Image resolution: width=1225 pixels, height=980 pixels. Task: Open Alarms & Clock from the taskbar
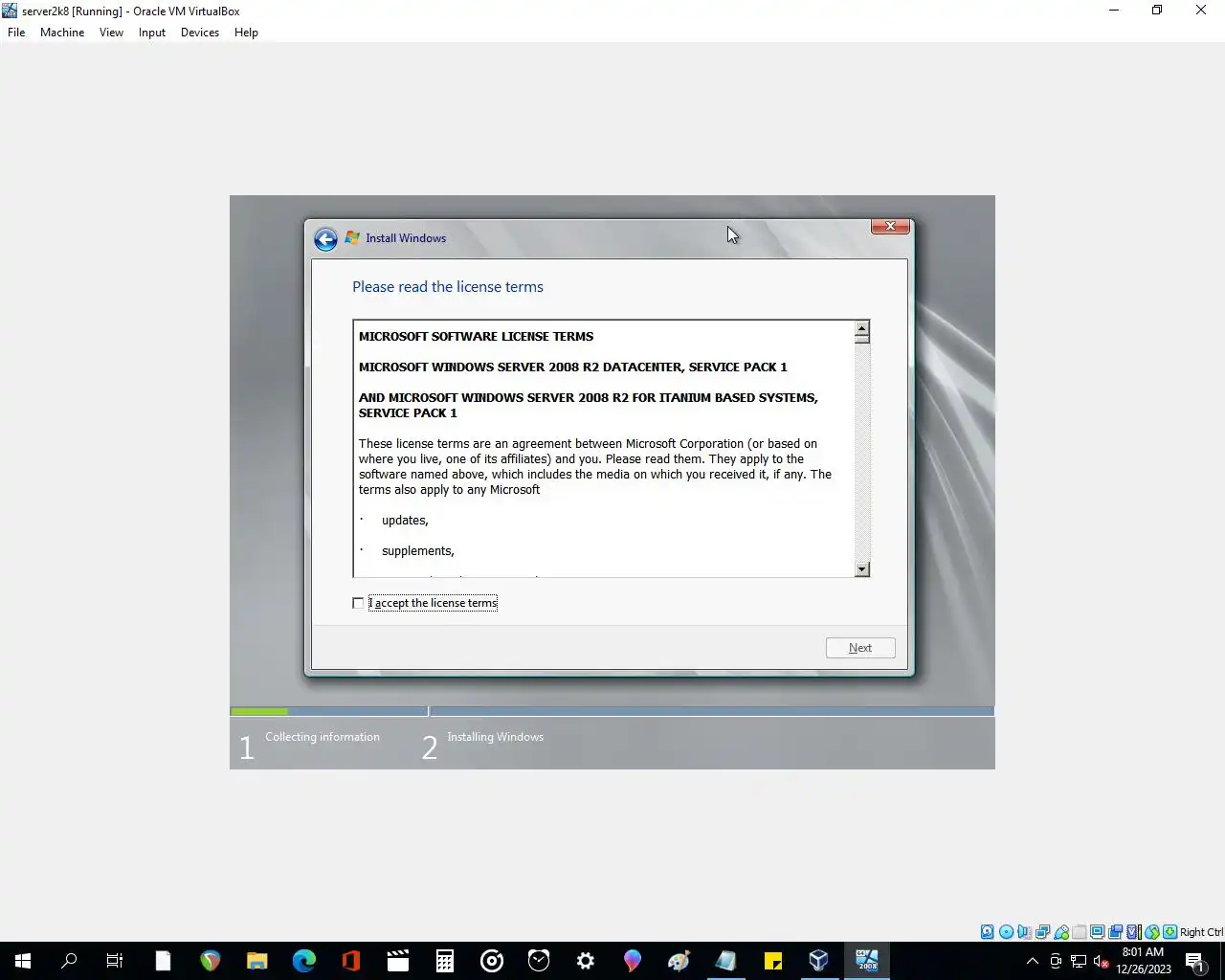pos(539,961)
